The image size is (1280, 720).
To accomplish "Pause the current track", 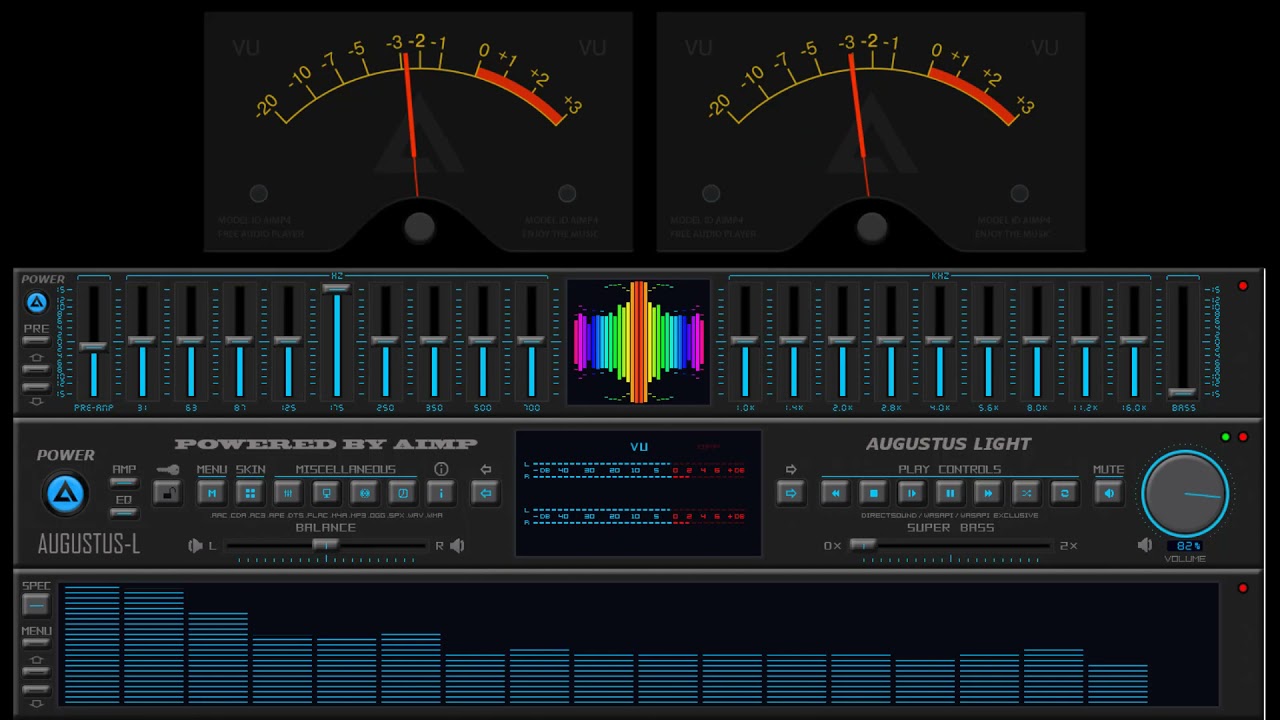I will click(x=949, y=493).
